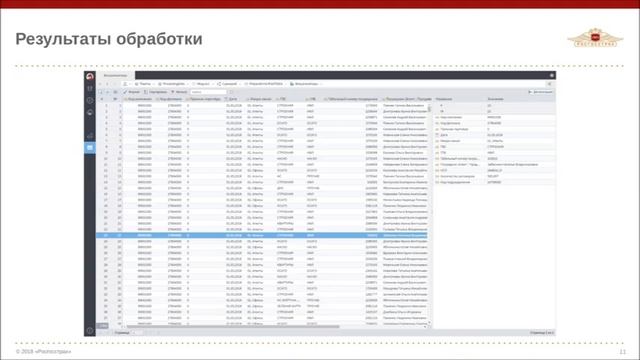Image resolution: width=640 pixels, height=360 pixels.
Task: Open the last breadcrumb item with the folder icon
Action: click(304, 84)
